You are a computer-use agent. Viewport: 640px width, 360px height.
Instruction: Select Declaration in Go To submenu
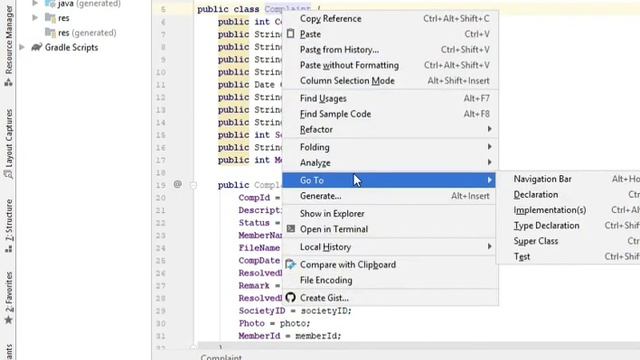click(x=569, y=194)
